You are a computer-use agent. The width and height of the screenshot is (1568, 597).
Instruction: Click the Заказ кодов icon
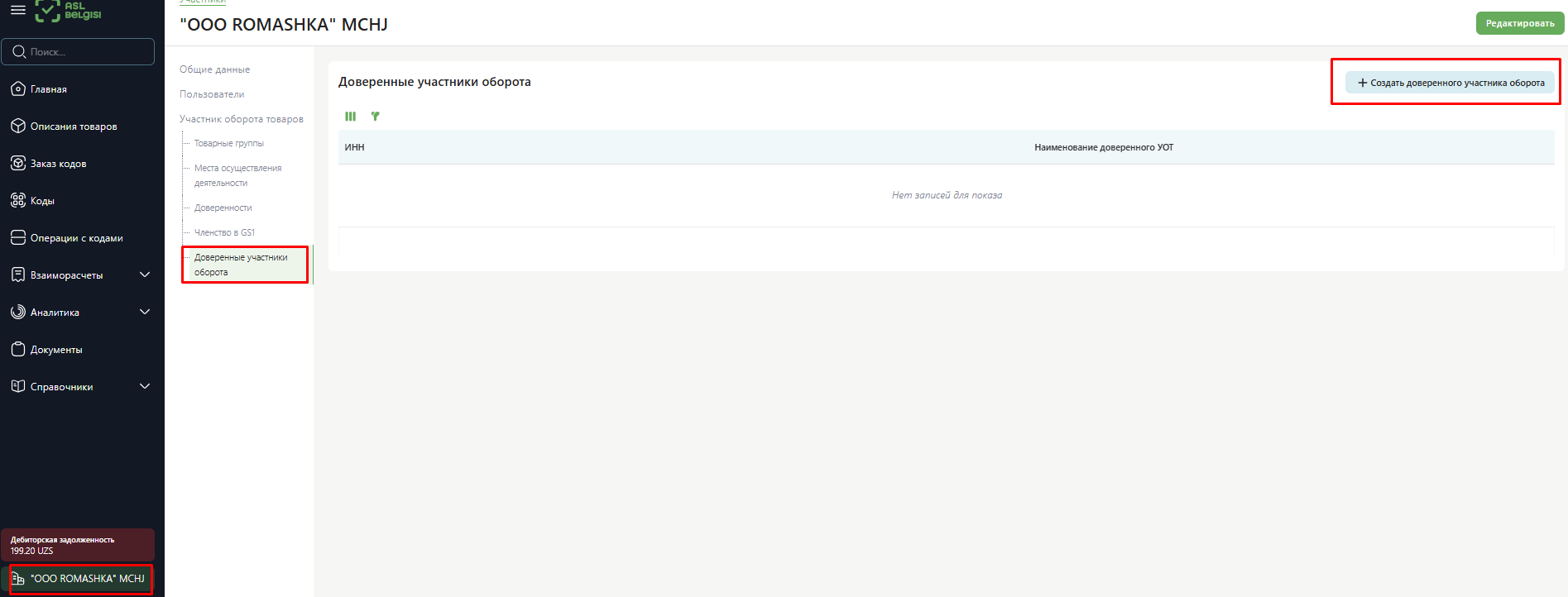click(x=18, y=163)
